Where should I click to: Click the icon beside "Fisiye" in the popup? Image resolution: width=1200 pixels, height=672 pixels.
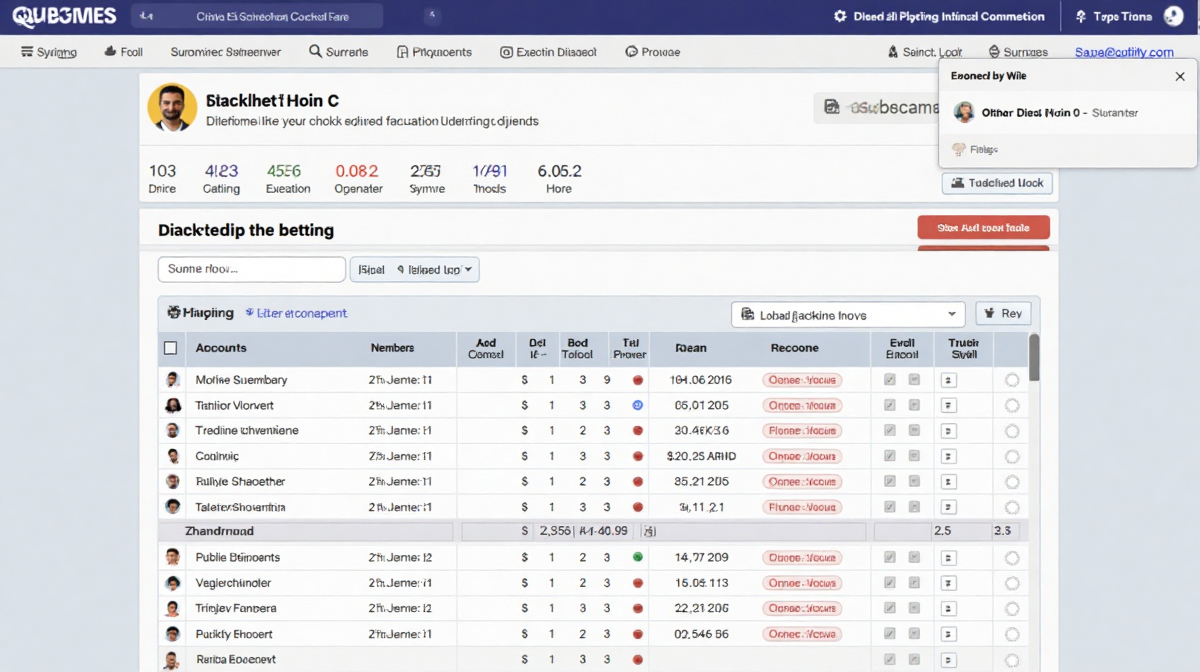pos(958,149)
